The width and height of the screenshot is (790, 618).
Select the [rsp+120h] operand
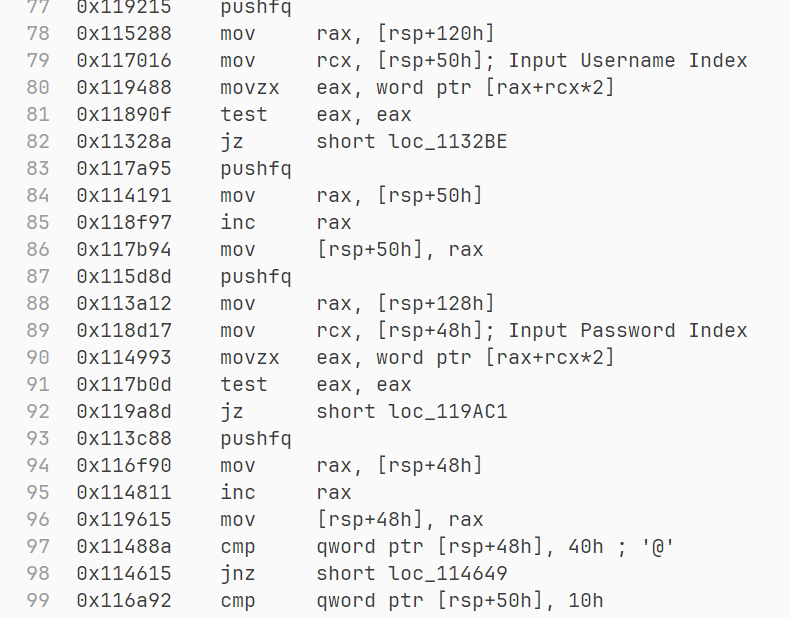coord(436,34)
